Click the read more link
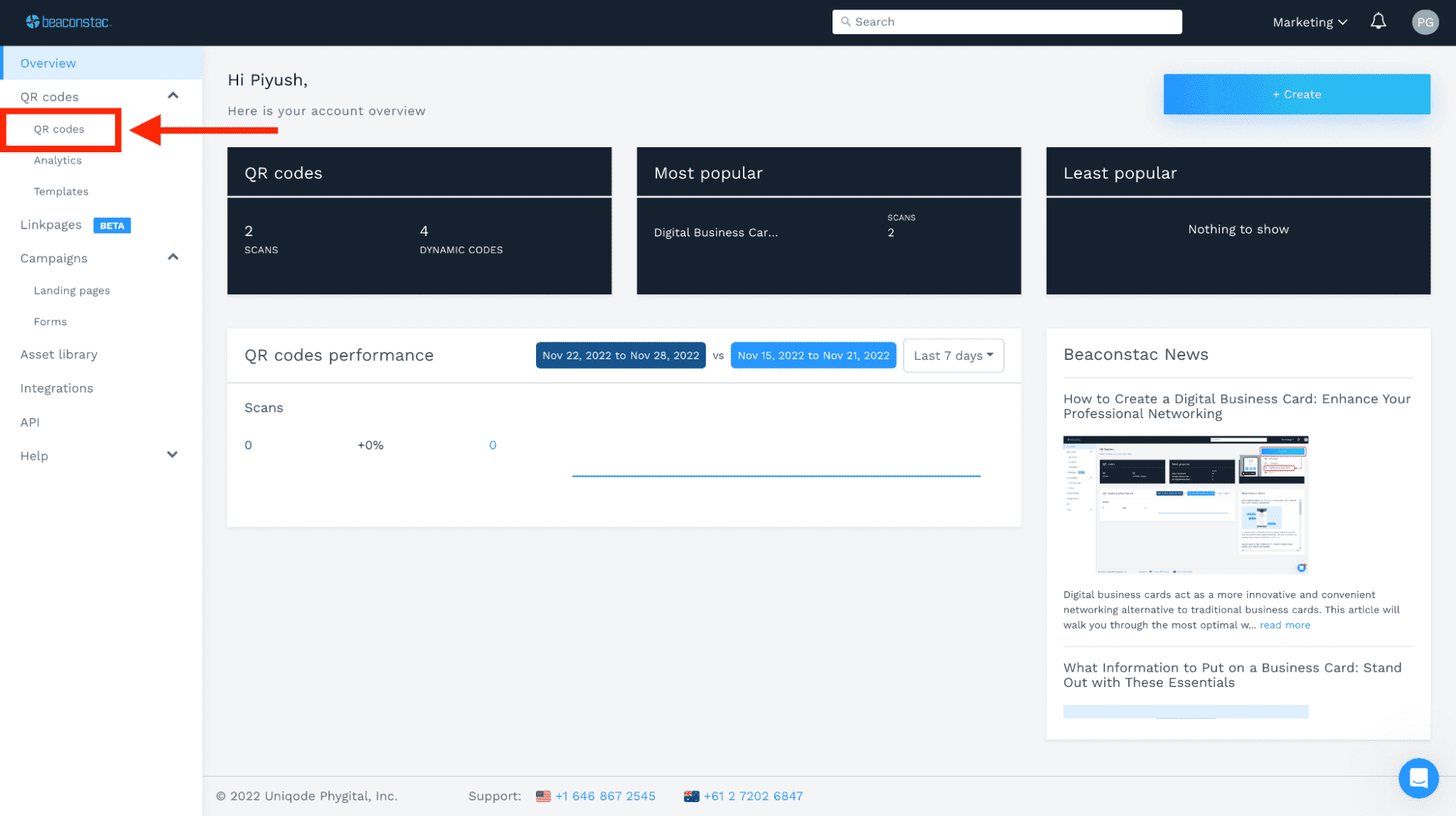This screenshot has height=816, width=1456. click(x=1285, y=625)
